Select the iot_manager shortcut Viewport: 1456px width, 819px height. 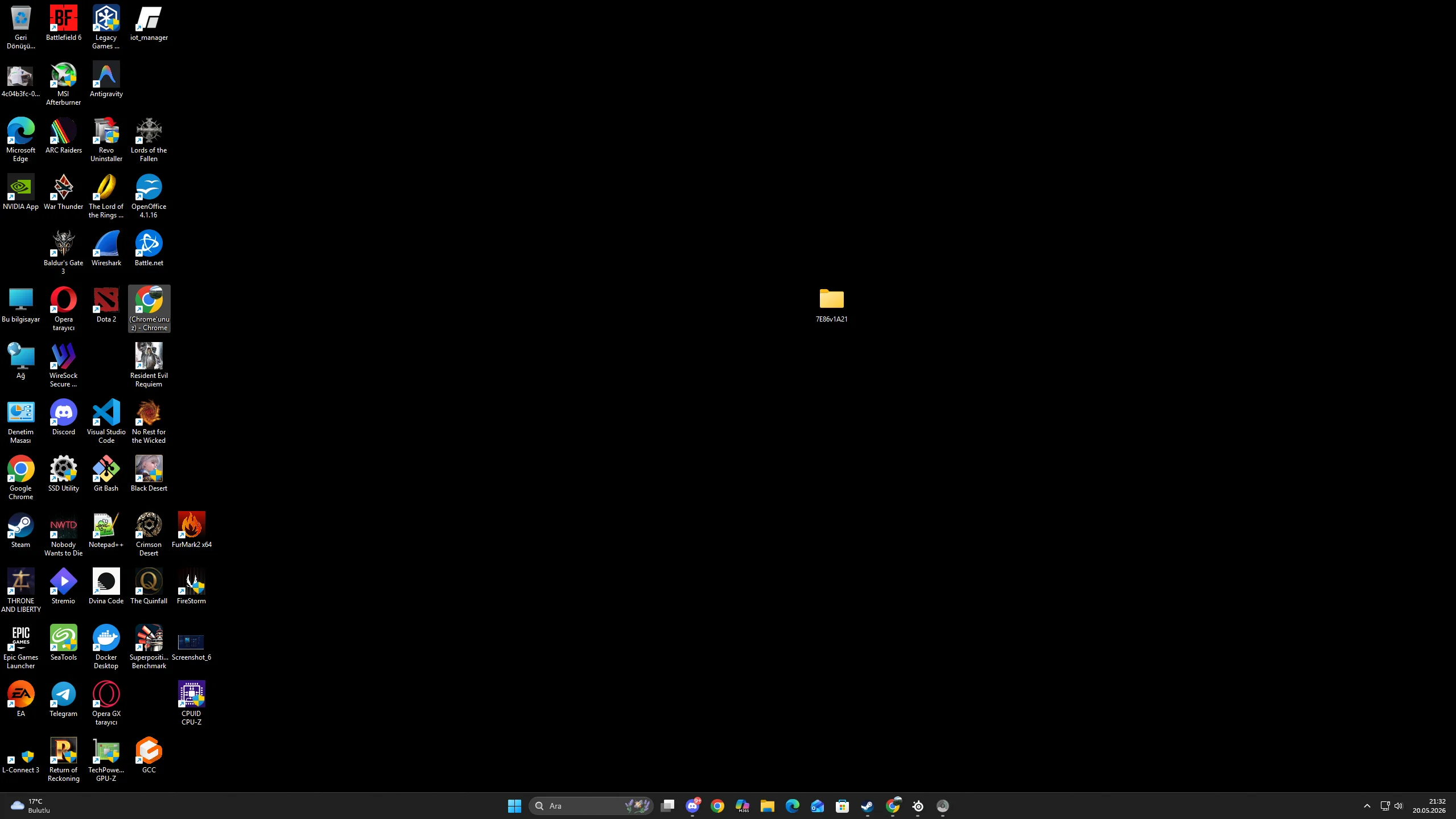click(x=149, y=23)
